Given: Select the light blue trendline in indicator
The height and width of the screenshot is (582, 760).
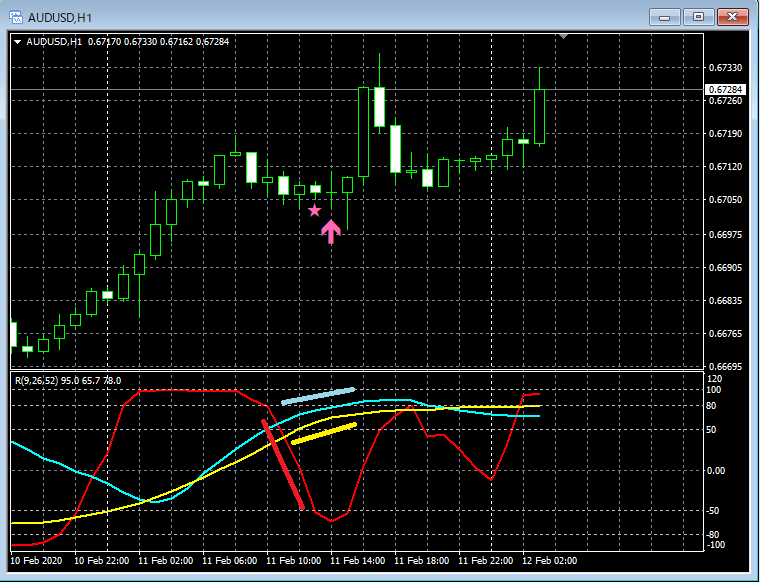Looking at the screenshot, I should coord(318,396).
